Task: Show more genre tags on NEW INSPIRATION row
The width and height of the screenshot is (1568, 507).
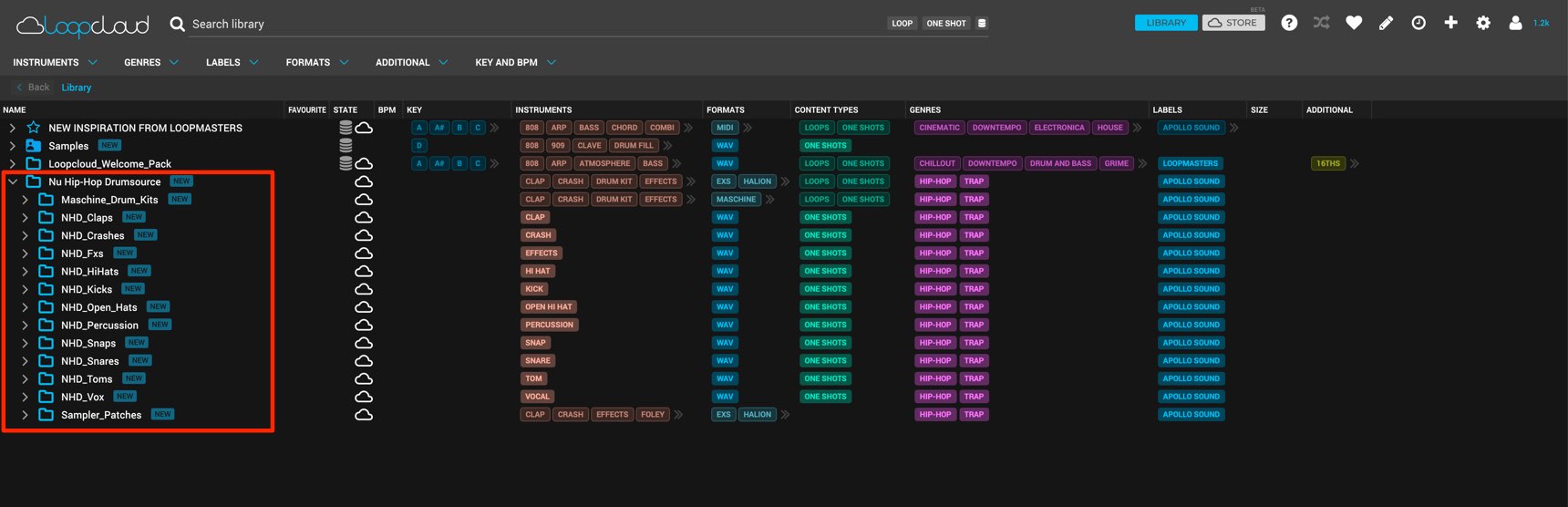Action: click(1138, 128)
